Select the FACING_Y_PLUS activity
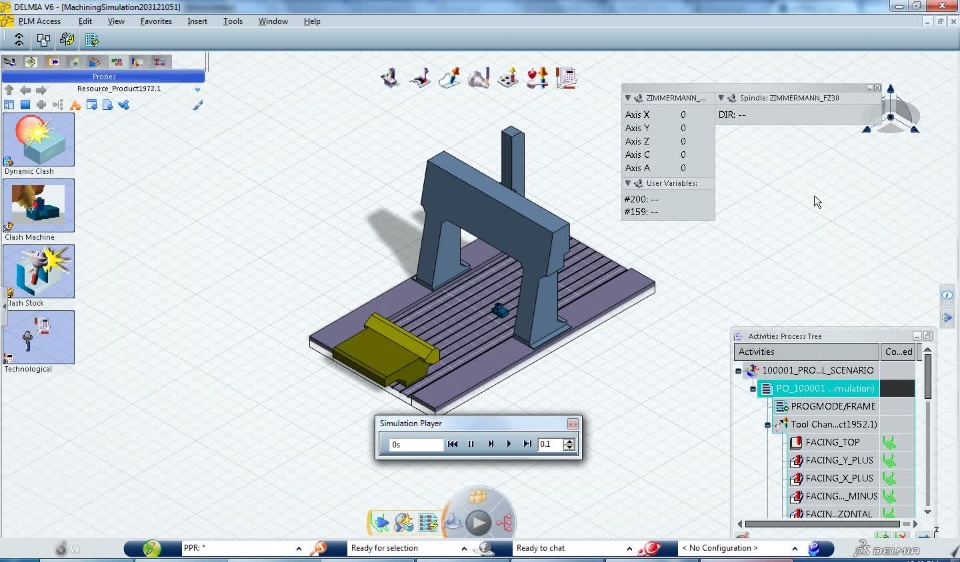 pos(839,460)
